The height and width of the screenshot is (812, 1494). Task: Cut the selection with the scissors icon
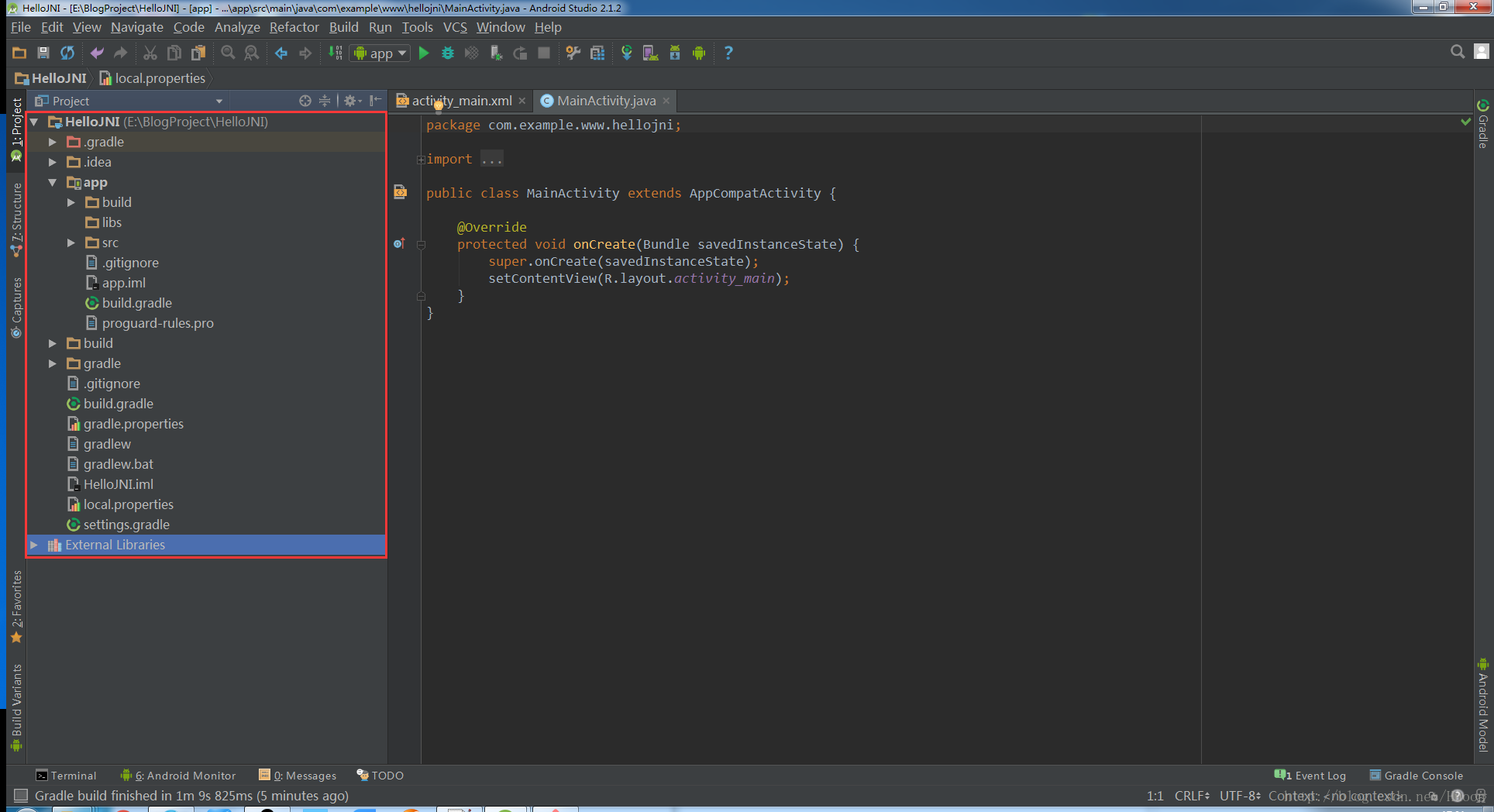tap(150, 53)
